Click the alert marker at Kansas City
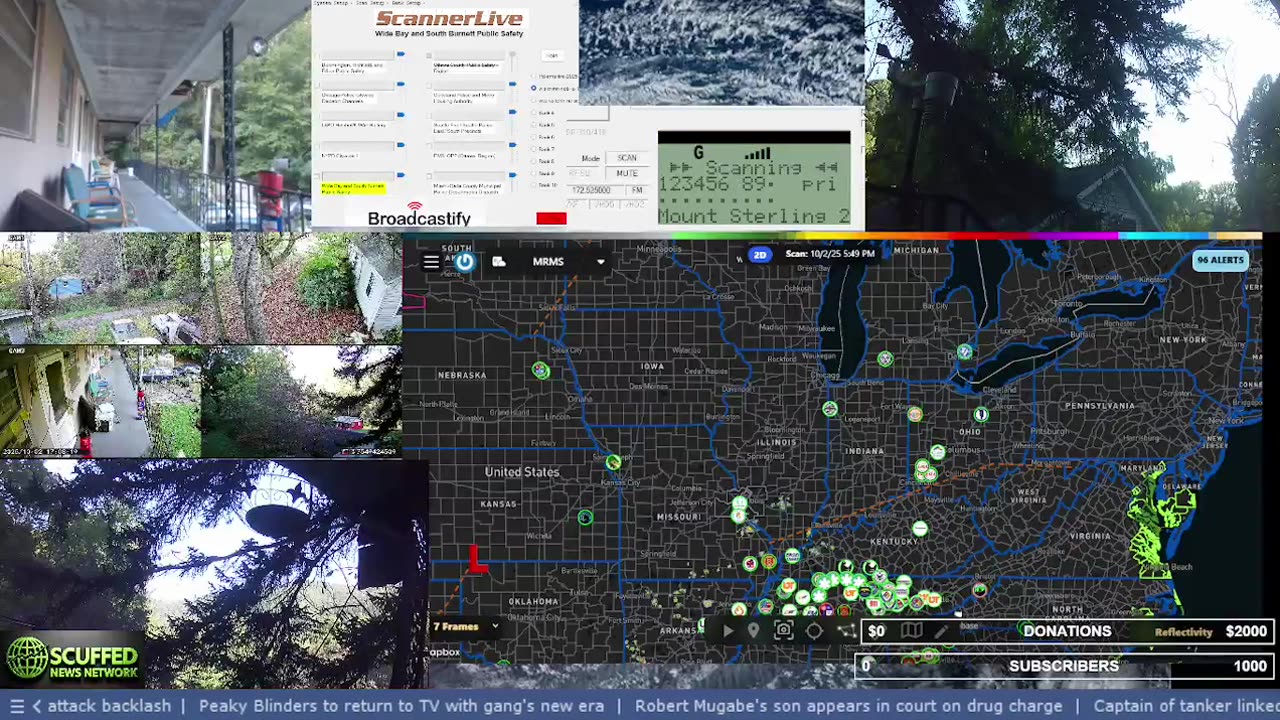This screenshot has width=1280, height=720. pos(613,462)
